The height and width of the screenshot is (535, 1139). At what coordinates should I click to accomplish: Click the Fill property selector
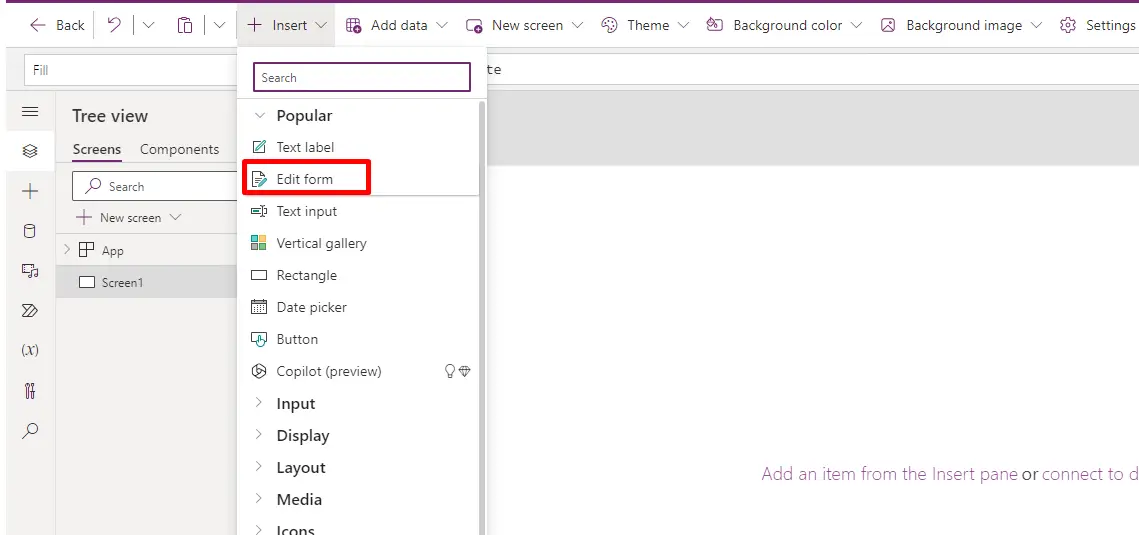131,70
